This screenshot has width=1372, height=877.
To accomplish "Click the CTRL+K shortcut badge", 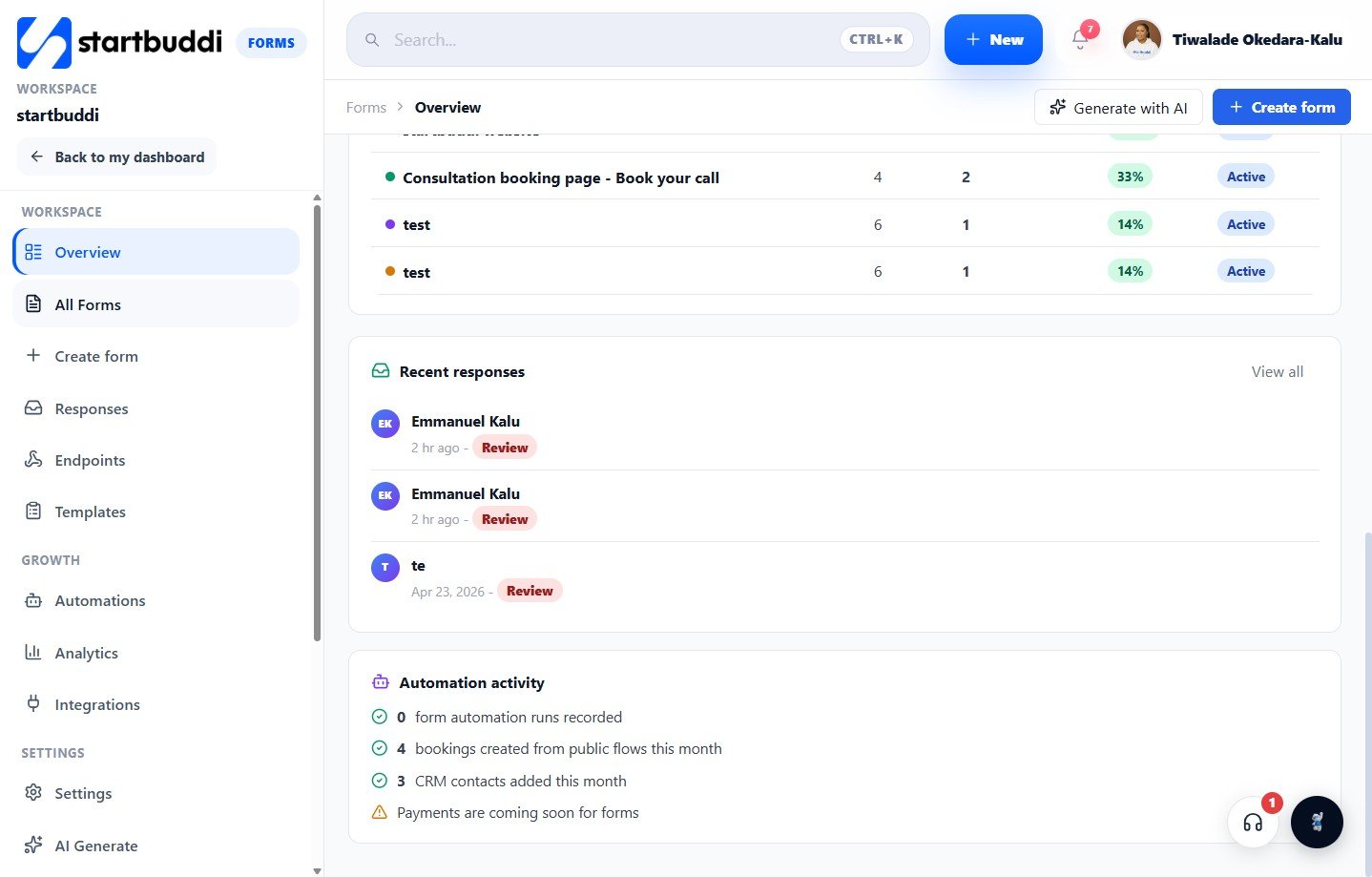I will coord(876,39).
